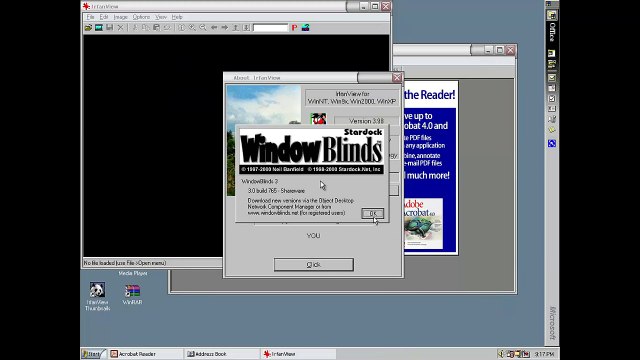The image size is (640, 360).
Task: Click the Zoom In magnifier icon
Action: pyautogui.click(x=192, y=28)
